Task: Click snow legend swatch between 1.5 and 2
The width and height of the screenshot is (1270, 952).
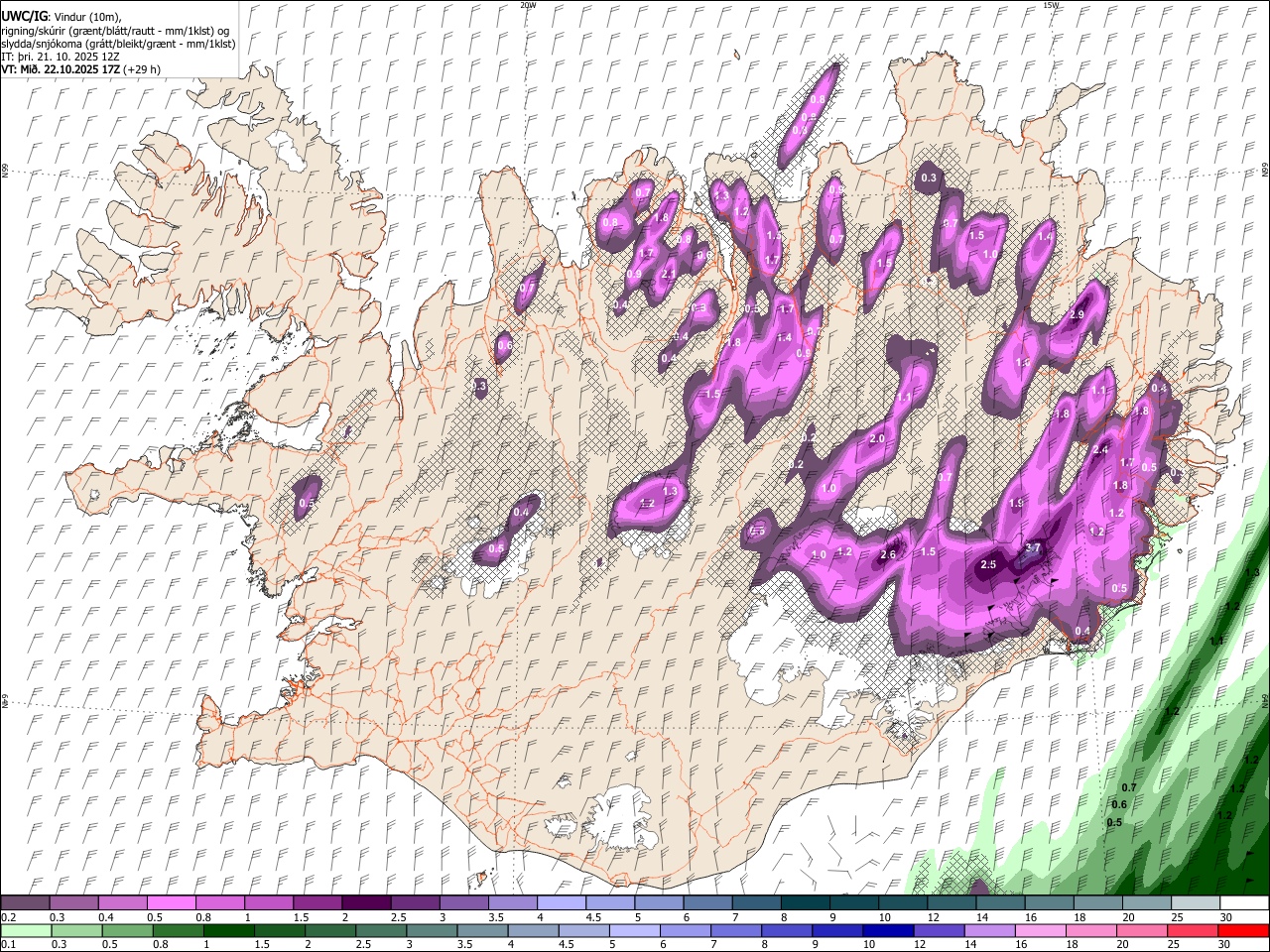Action: 317,902
